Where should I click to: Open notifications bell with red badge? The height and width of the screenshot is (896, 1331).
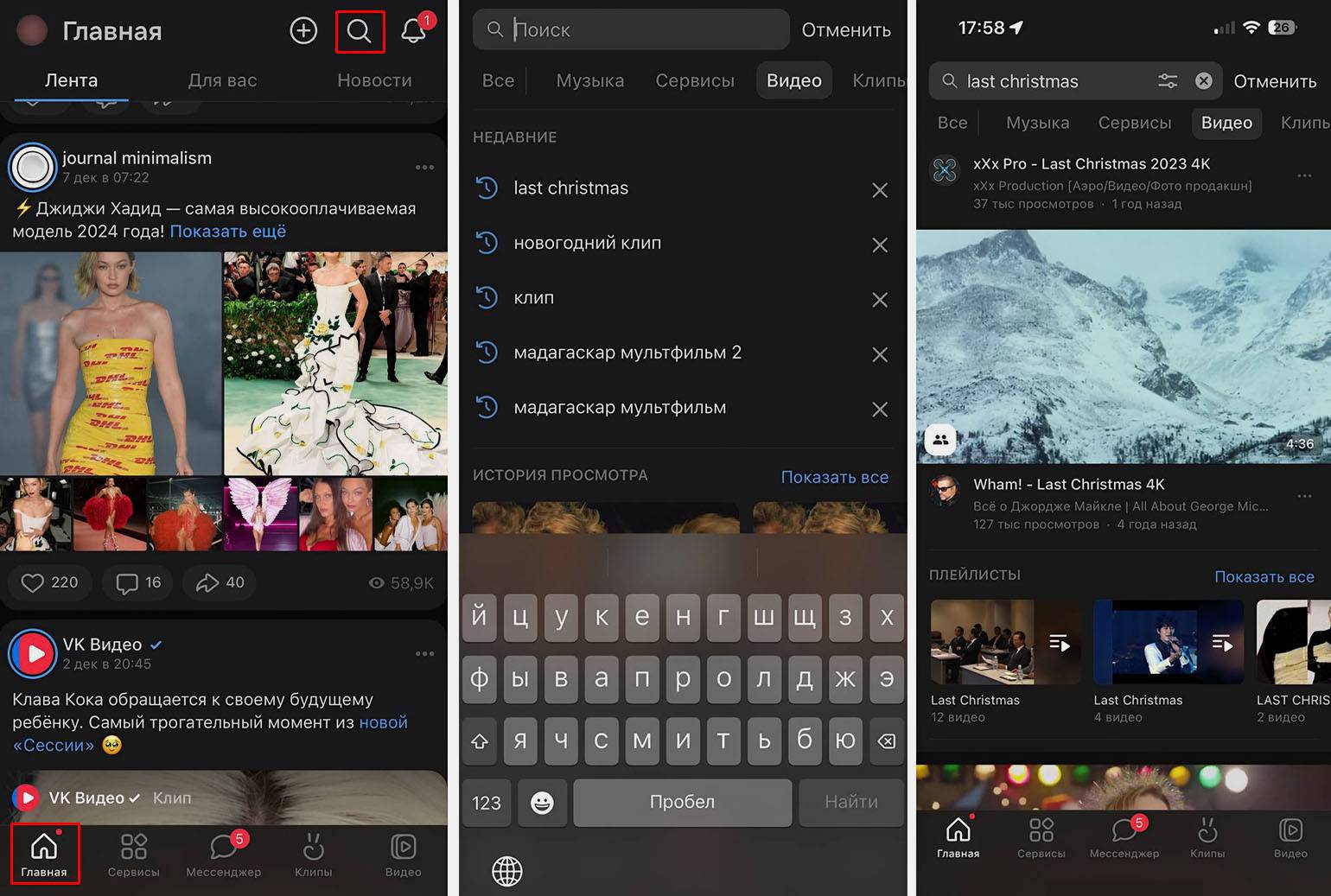click(x=413, y=31)
